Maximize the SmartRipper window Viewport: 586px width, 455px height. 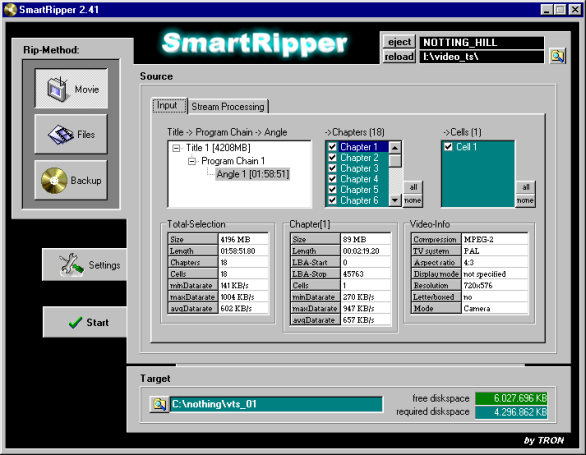[x=560, y=9]
